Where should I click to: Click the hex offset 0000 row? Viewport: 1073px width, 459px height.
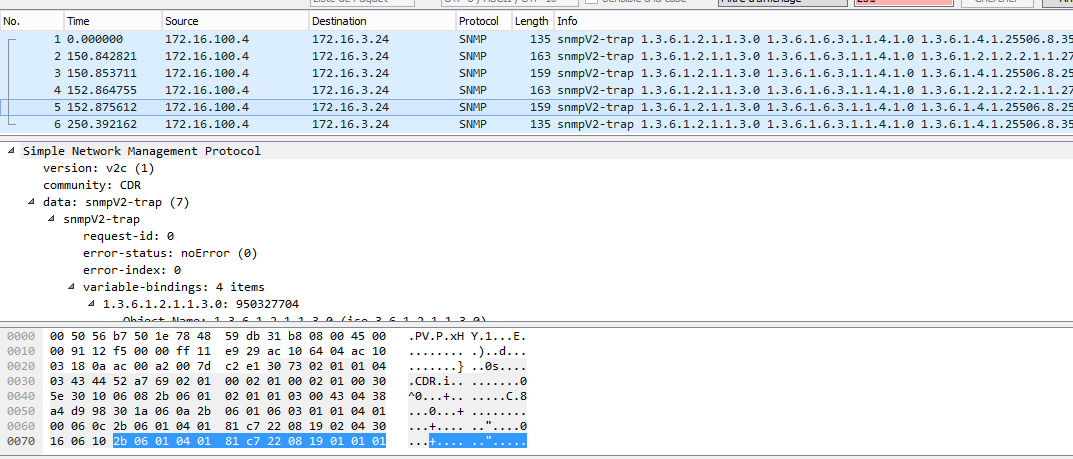19,337
